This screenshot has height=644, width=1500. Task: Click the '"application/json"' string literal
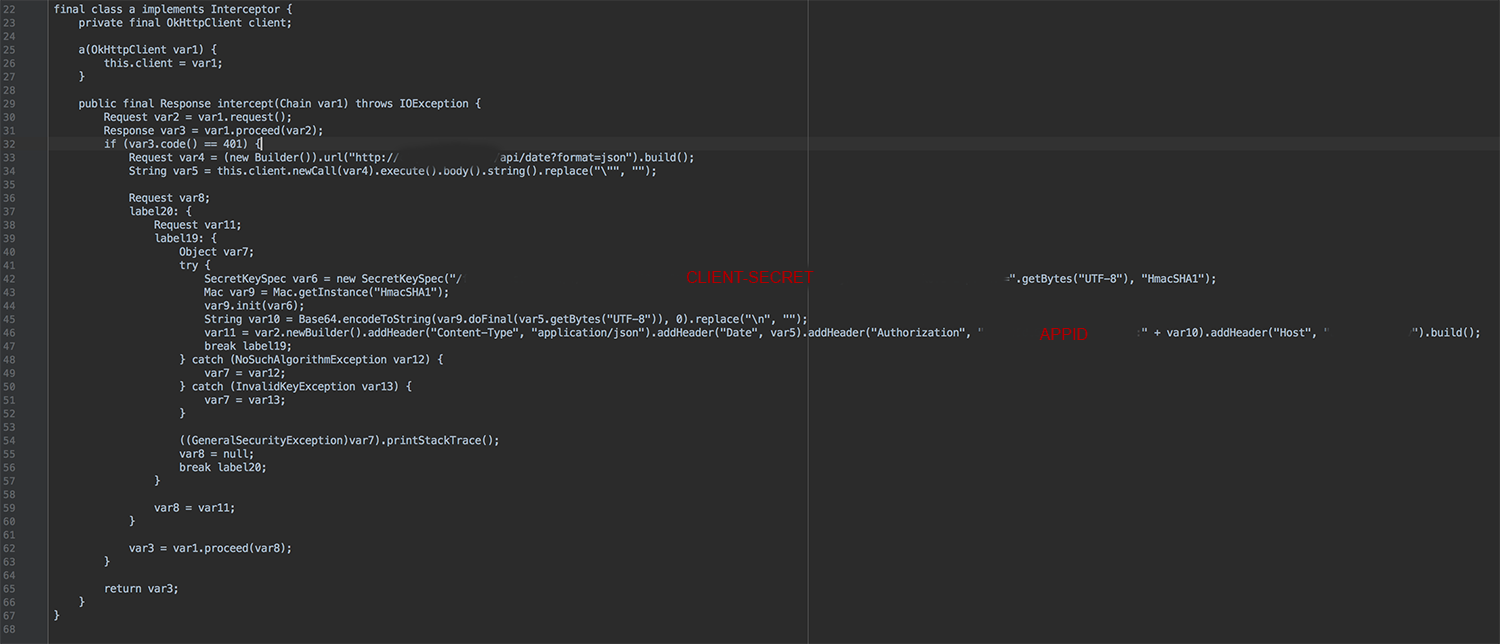587,333
